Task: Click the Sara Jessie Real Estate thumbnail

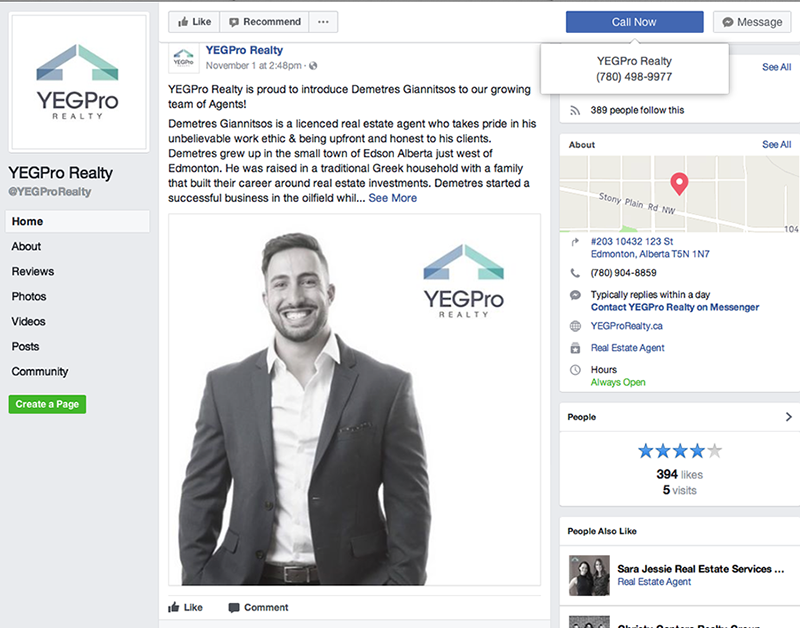Action: 589,575
